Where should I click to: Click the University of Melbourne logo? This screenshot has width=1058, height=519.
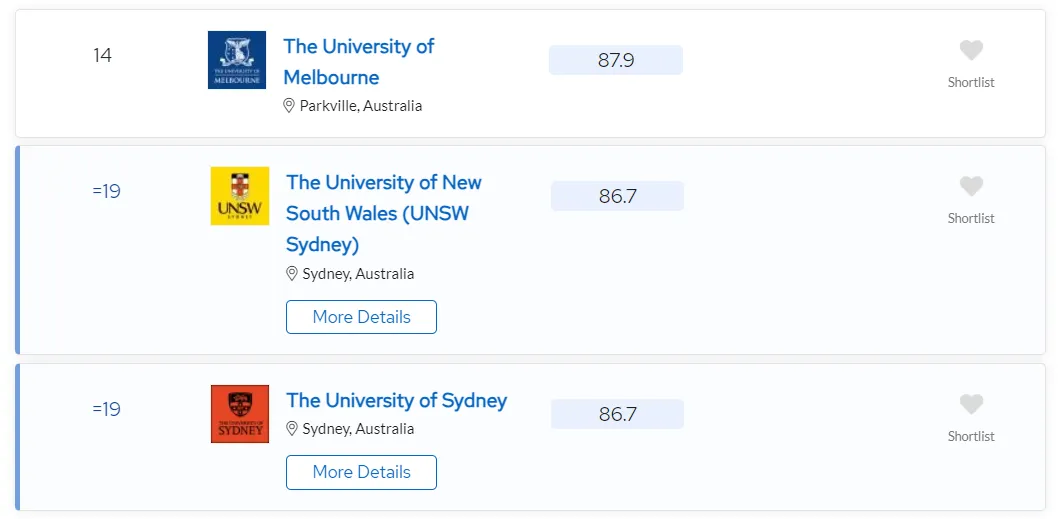click(x=237, y=60)
